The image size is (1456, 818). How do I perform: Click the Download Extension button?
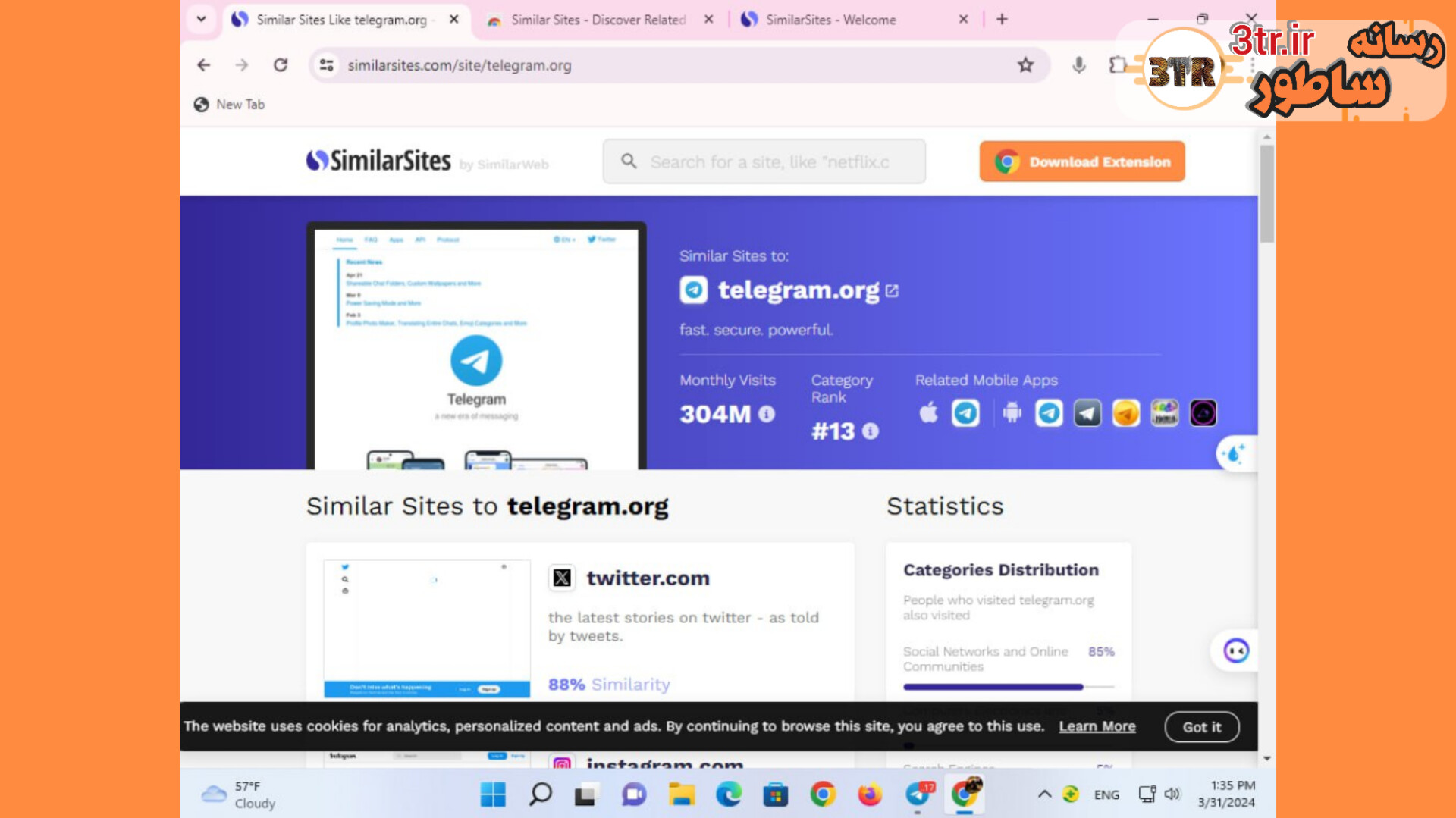tap(1082, 161)
